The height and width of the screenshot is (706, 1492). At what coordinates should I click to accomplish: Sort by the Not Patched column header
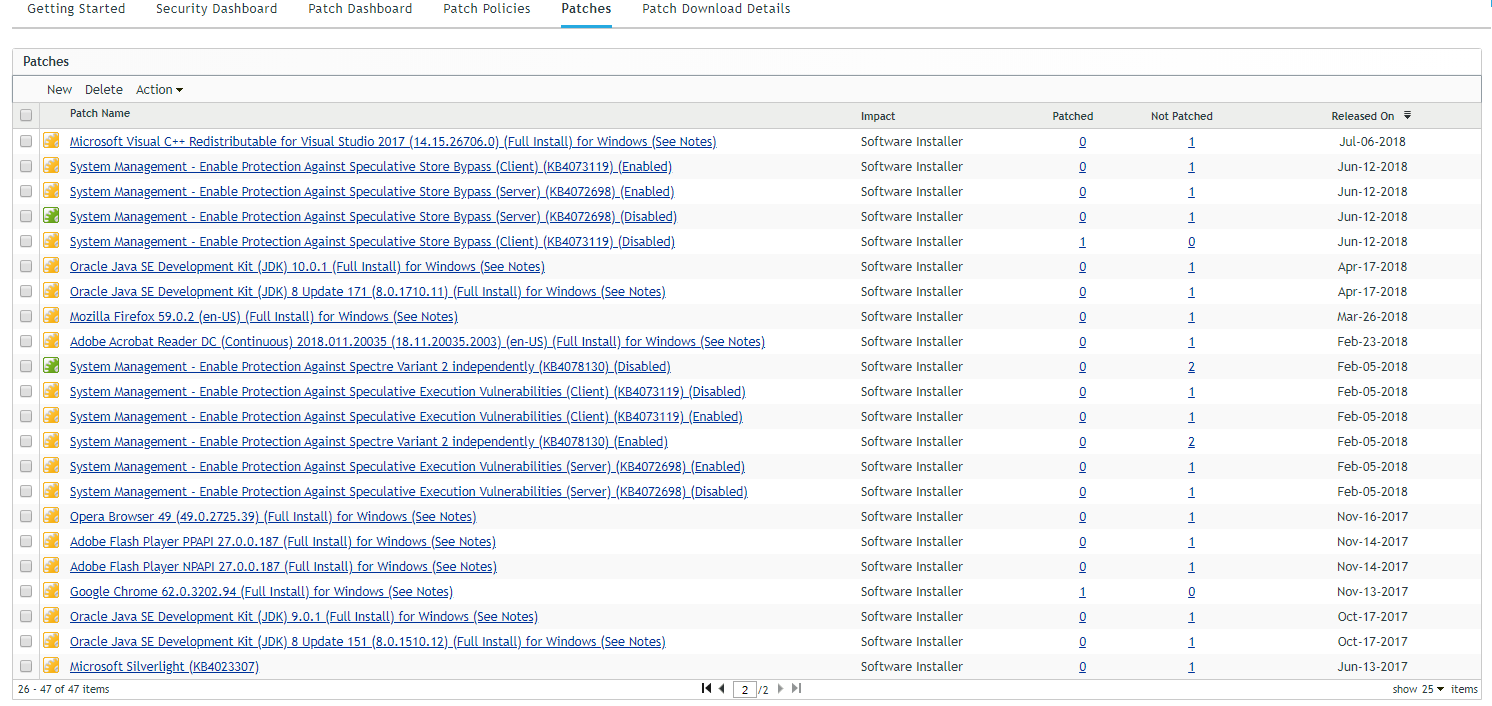[1182, 116]
